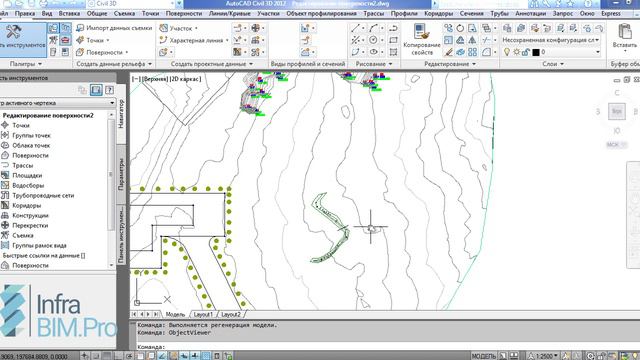Activate the Rotate editing tool
The image size is (640, 360).
[460, 28]
